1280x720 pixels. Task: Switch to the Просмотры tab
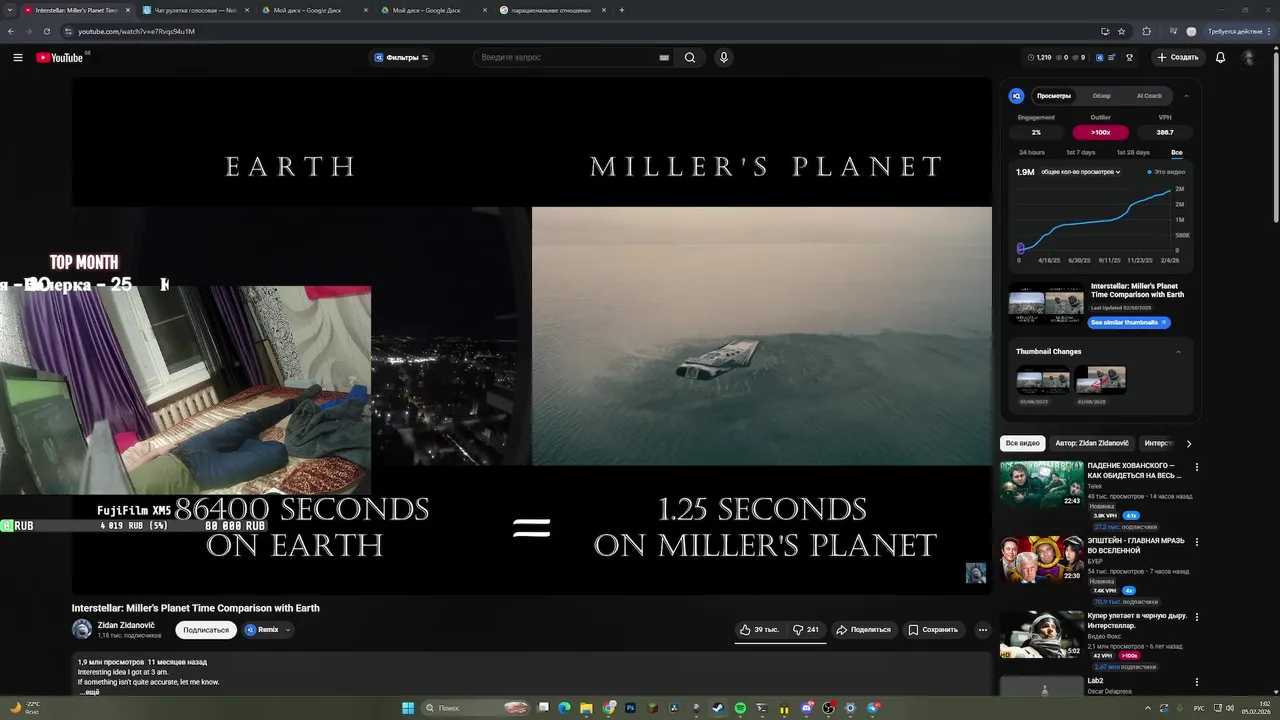coord(1054,96)
